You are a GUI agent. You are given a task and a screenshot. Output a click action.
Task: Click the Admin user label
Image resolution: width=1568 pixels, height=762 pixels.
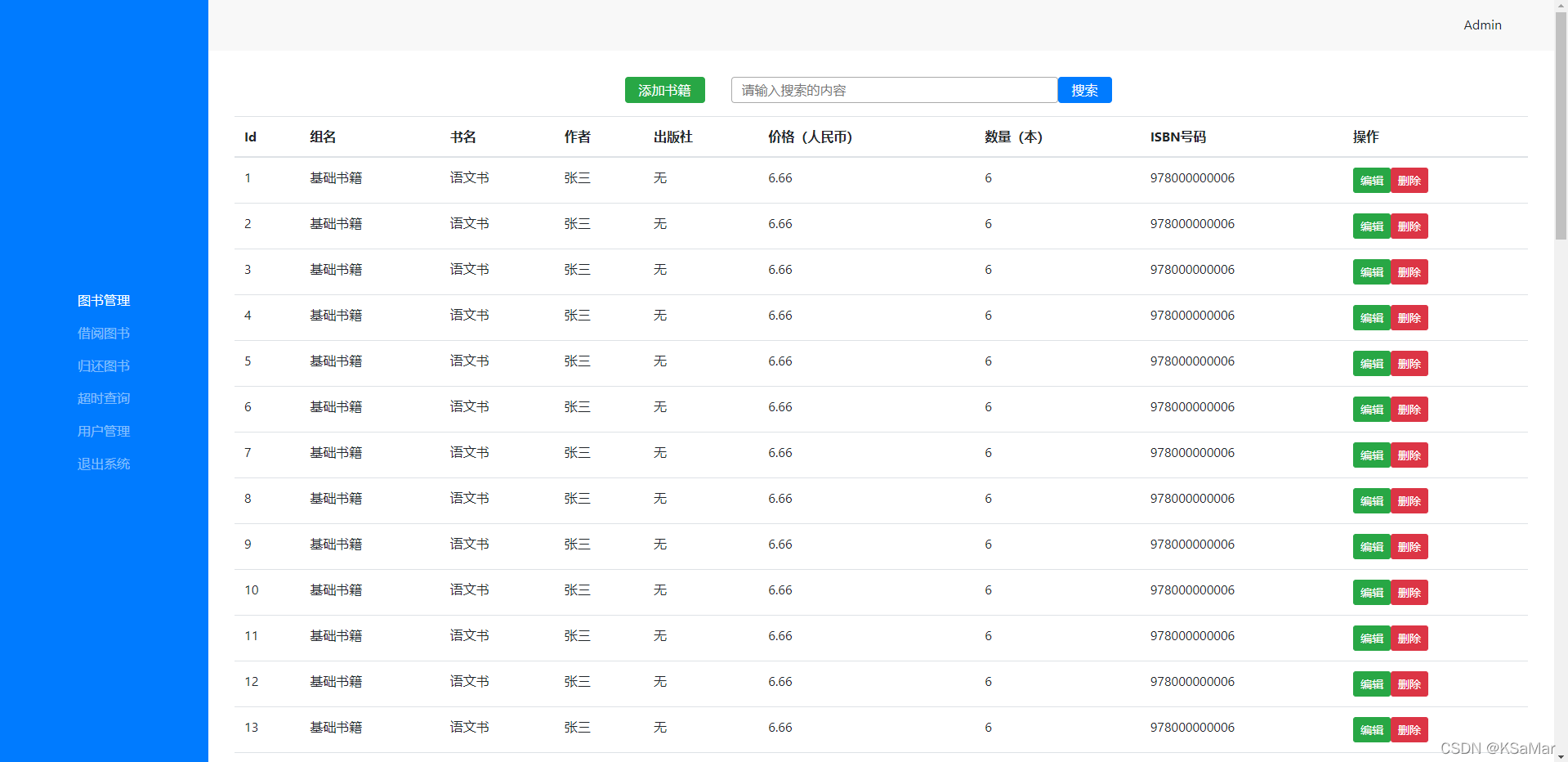[1482, 25]
